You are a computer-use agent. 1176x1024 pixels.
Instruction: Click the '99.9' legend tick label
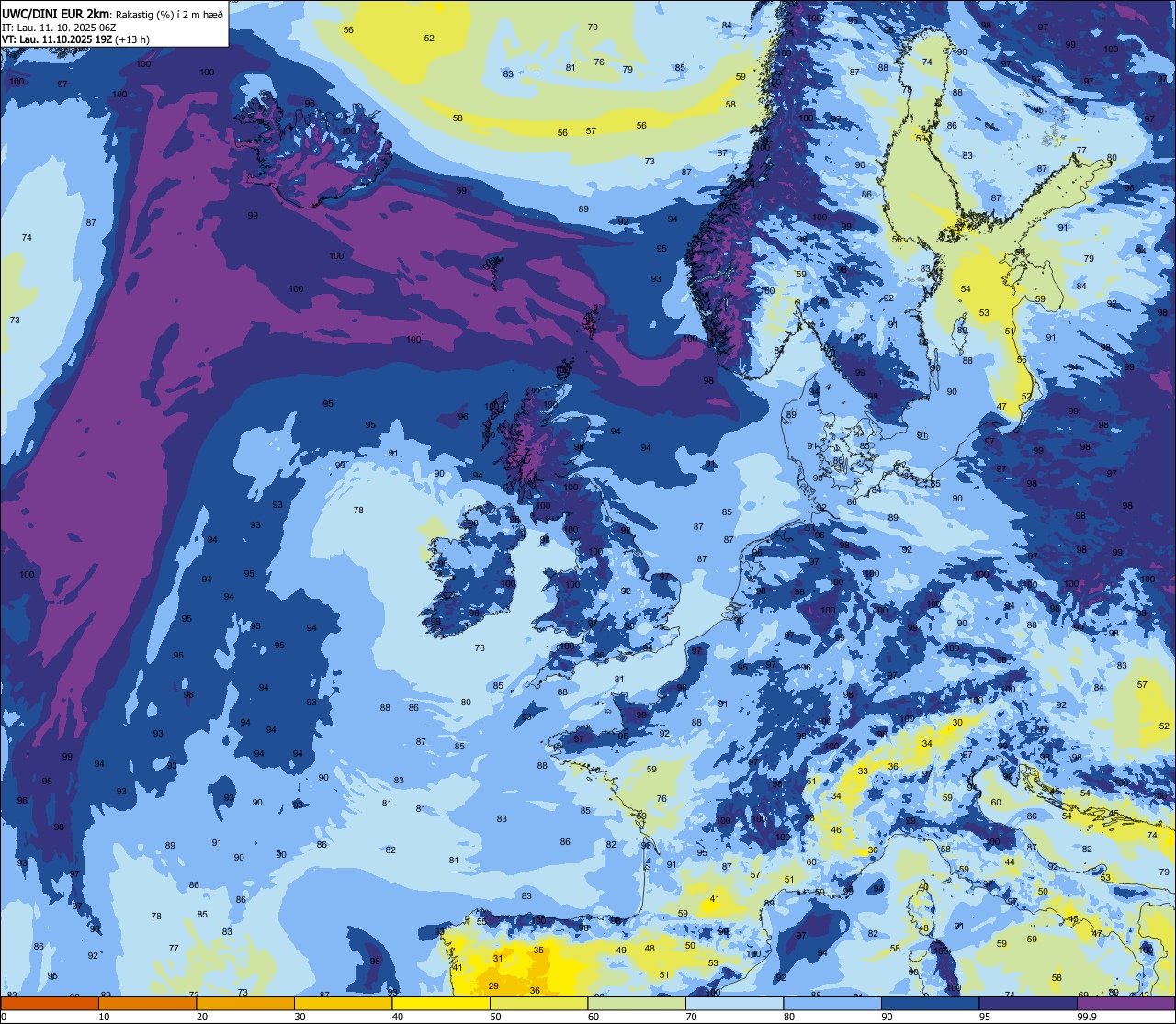pyautogui.click(x=1088, y=1017)
